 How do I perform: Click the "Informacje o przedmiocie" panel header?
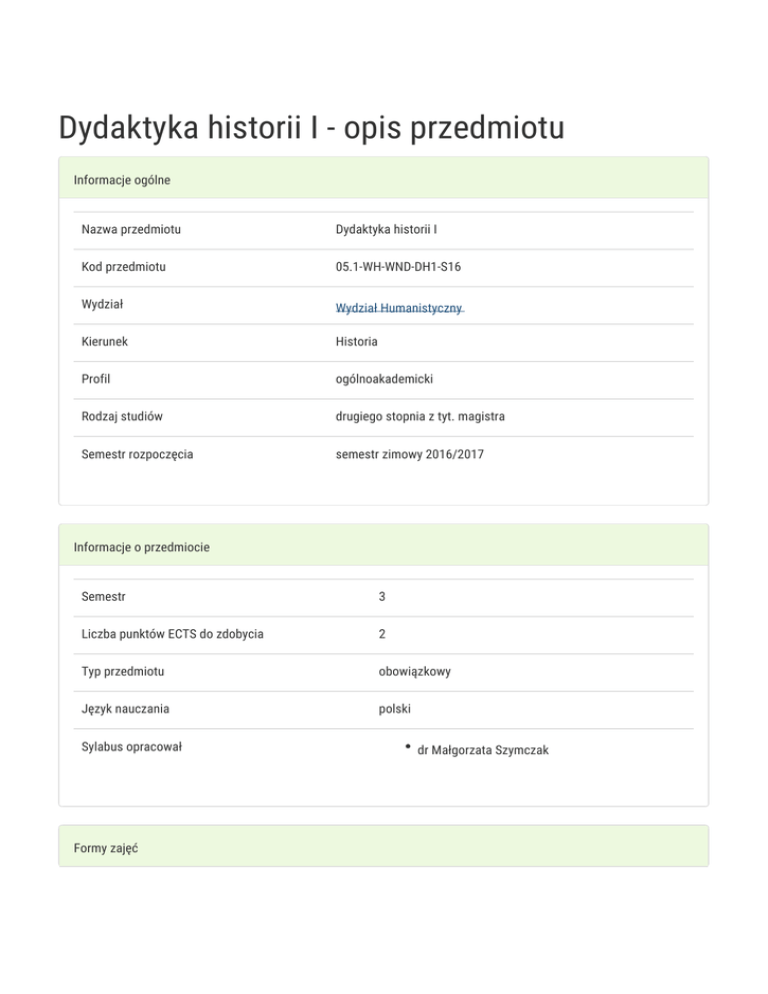pyautogui.click(x=141, y=547)
